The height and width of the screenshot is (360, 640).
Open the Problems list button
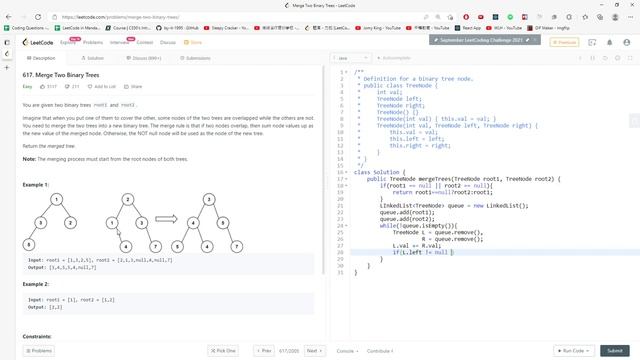[x=39, y=351]
